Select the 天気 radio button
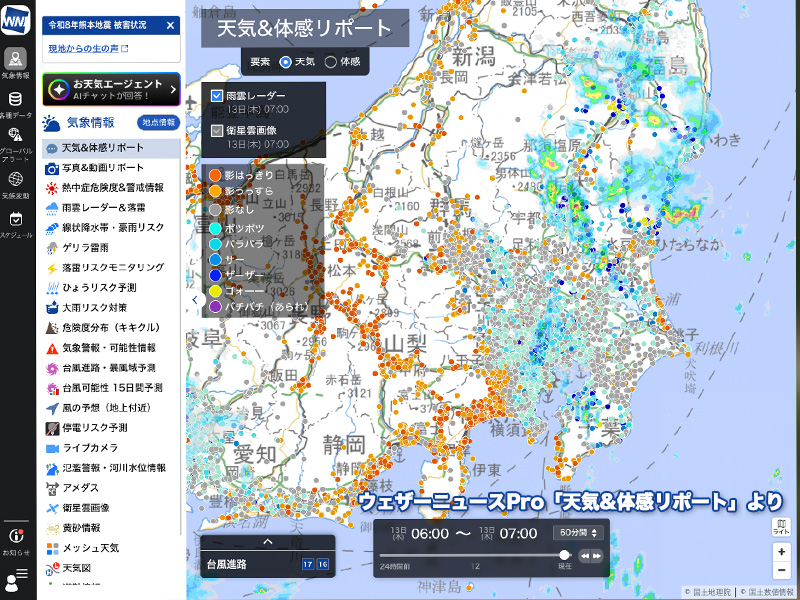This screenshot has height=600, width=800. [286, 62]
